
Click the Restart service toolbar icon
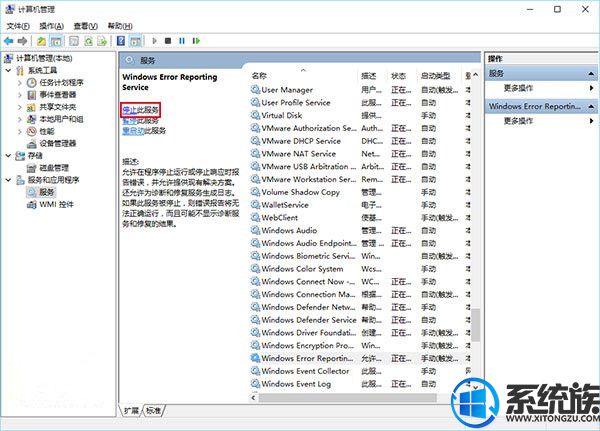(196, 41)
